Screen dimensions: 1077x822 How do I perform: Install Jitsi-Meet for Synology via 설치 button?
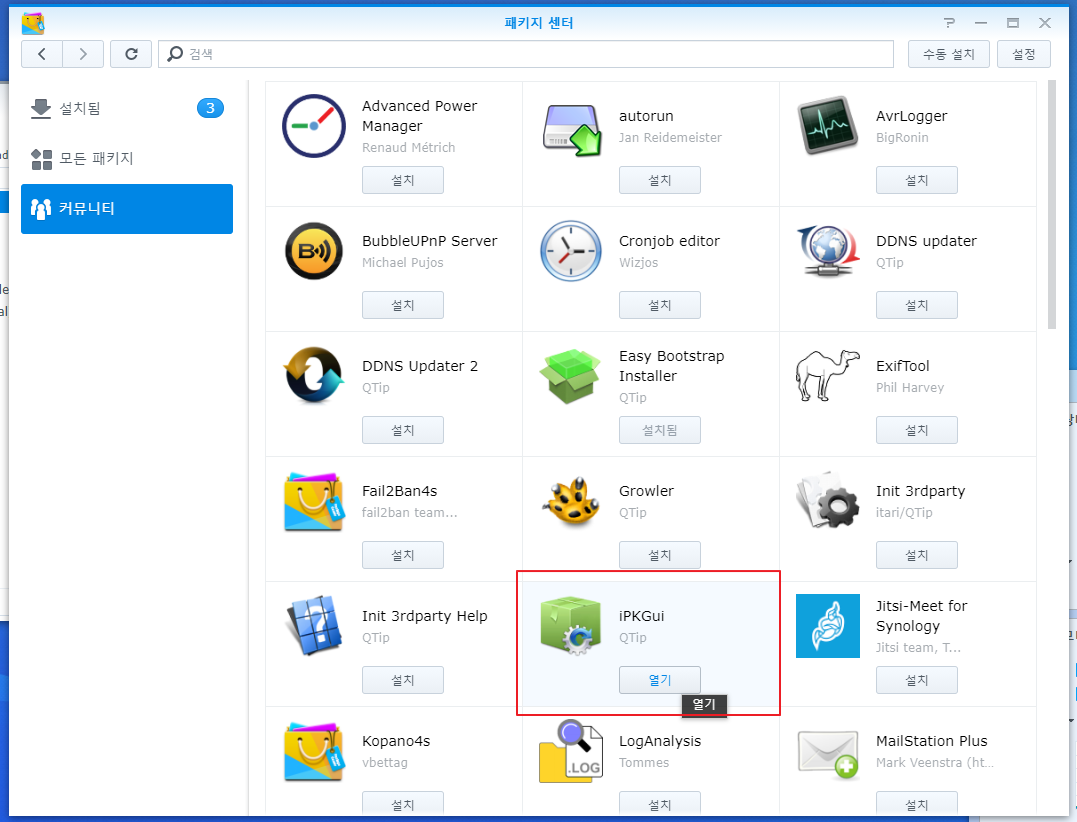click(916, 680)
